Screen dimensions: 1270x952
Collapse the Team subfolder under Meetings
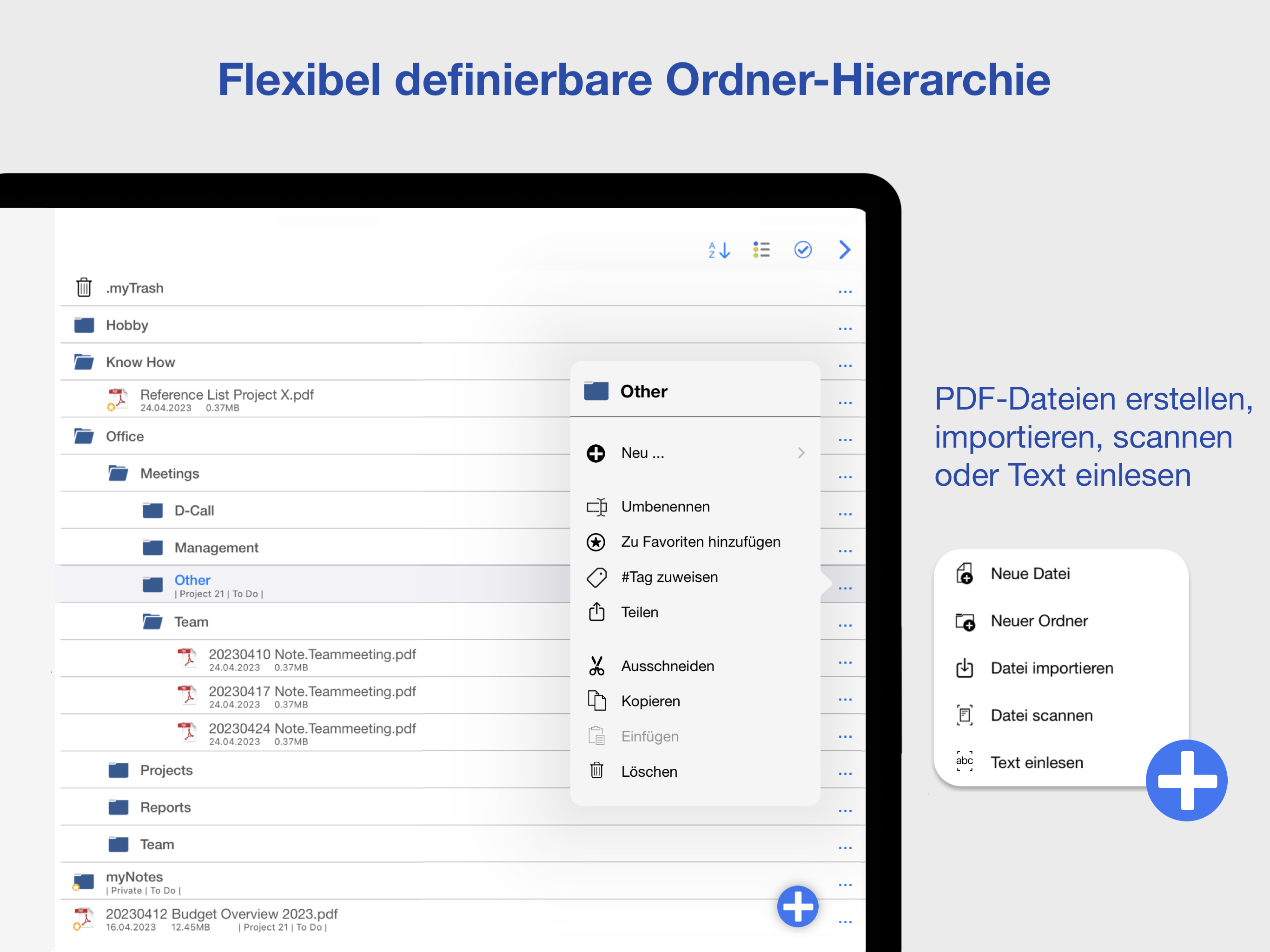coord(152,621)
